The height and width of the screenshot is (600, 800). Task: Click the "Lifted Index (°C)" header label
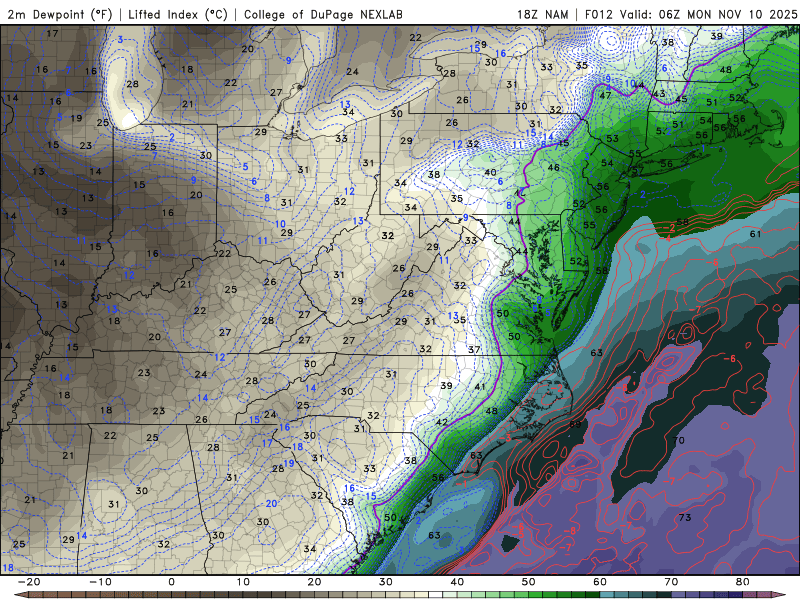coord(178,15)
